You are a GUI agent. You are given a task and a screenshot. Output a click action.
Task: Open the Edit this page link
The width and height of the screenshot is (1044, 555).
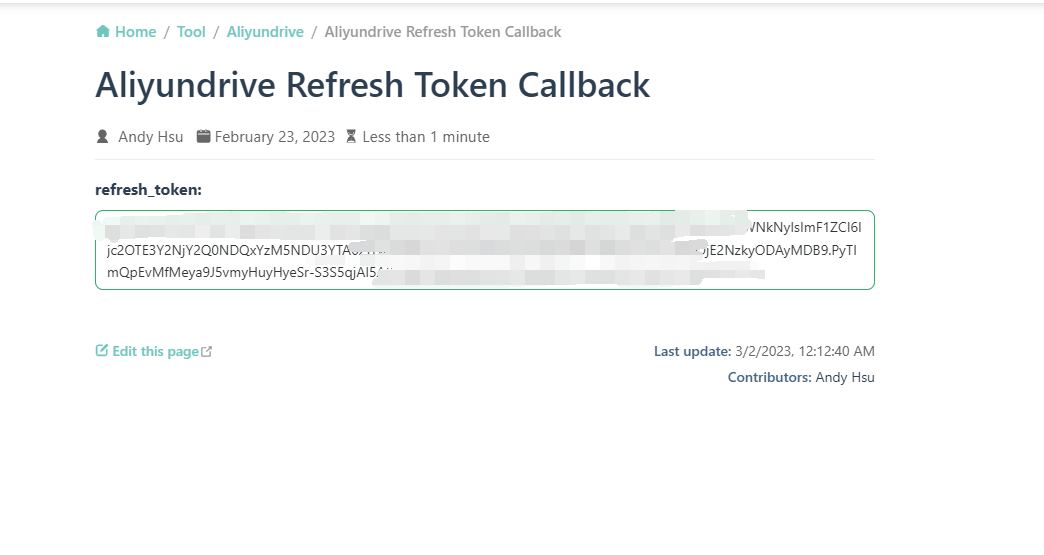(154, 351)
